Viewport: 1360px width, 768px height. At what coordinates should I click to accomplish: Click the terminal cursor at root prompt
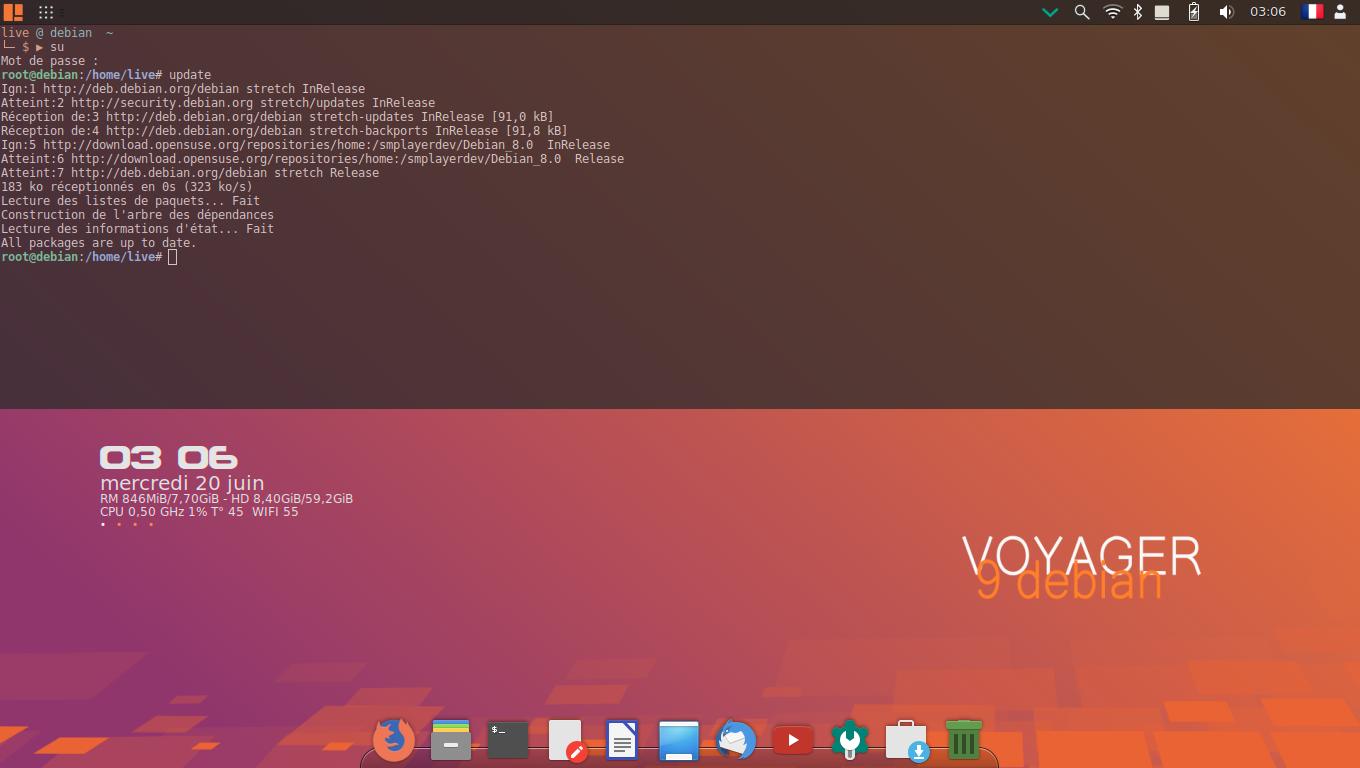click(173, 257)
